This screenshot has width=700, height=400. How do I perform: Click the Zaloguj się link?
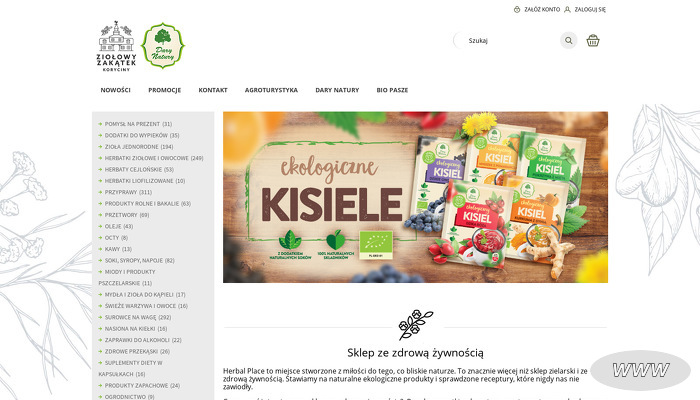tap(590, 9)
